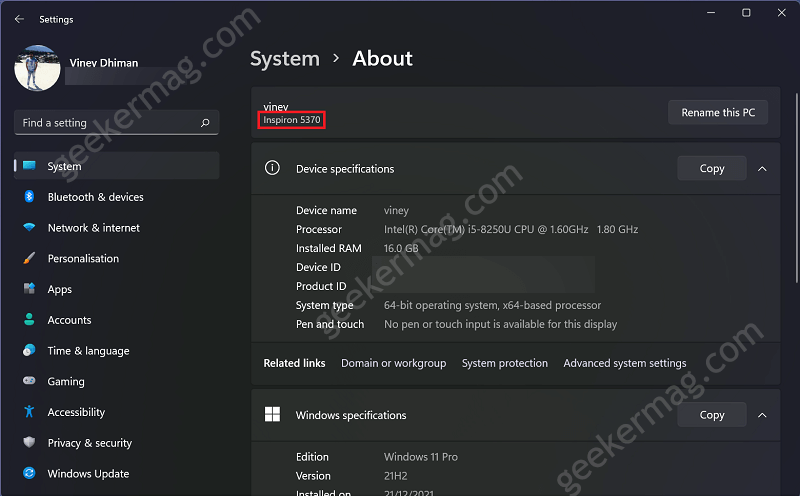Image resolution: width=800 pixels, height=499 pixels.
Task: Click the Apps icon in sidebar
Action: 29,289
